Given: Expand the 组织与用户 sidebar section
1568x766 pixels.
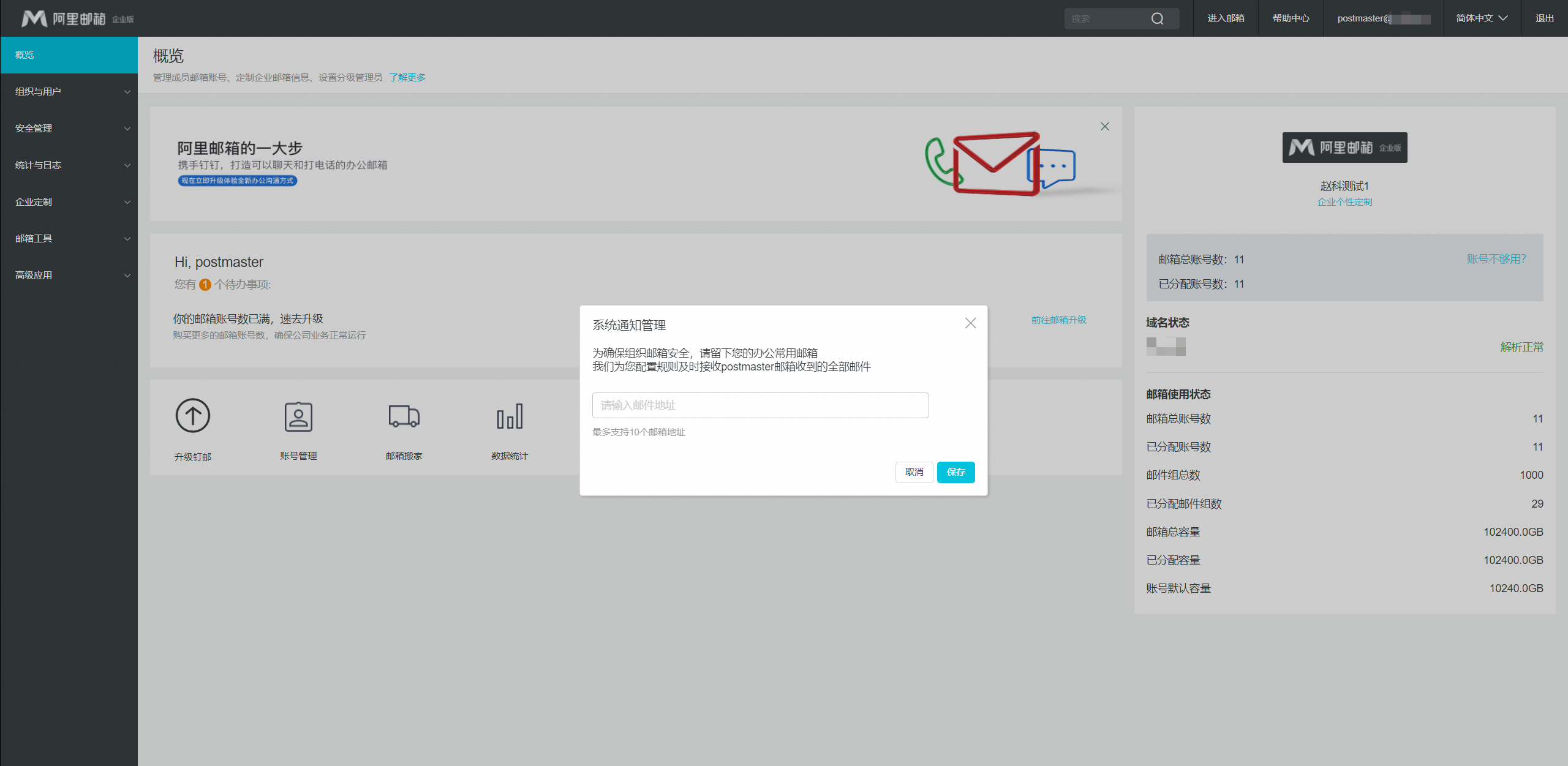Looking at the screenshot, I should click(69, 92).
